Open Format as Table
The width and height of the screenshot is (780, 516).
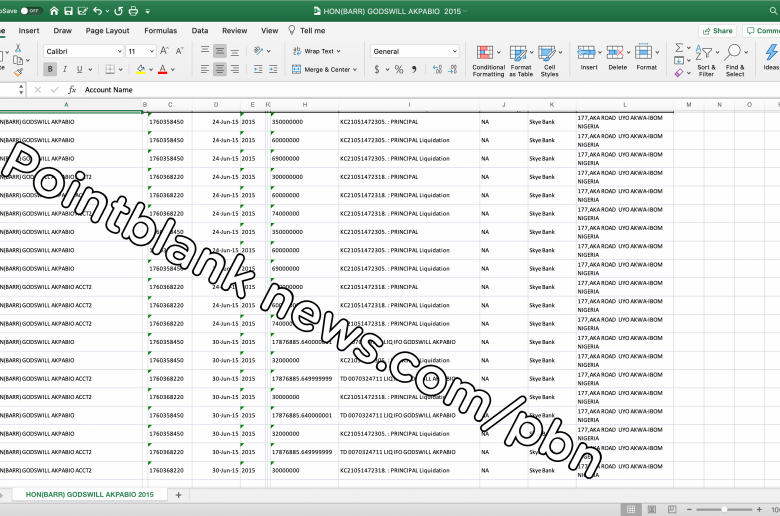click(521, 61)
